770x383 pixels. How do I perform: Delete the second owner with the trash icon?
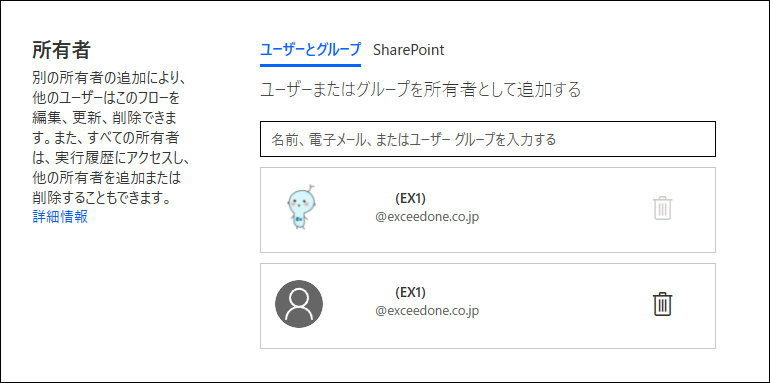tap(662, 304)
